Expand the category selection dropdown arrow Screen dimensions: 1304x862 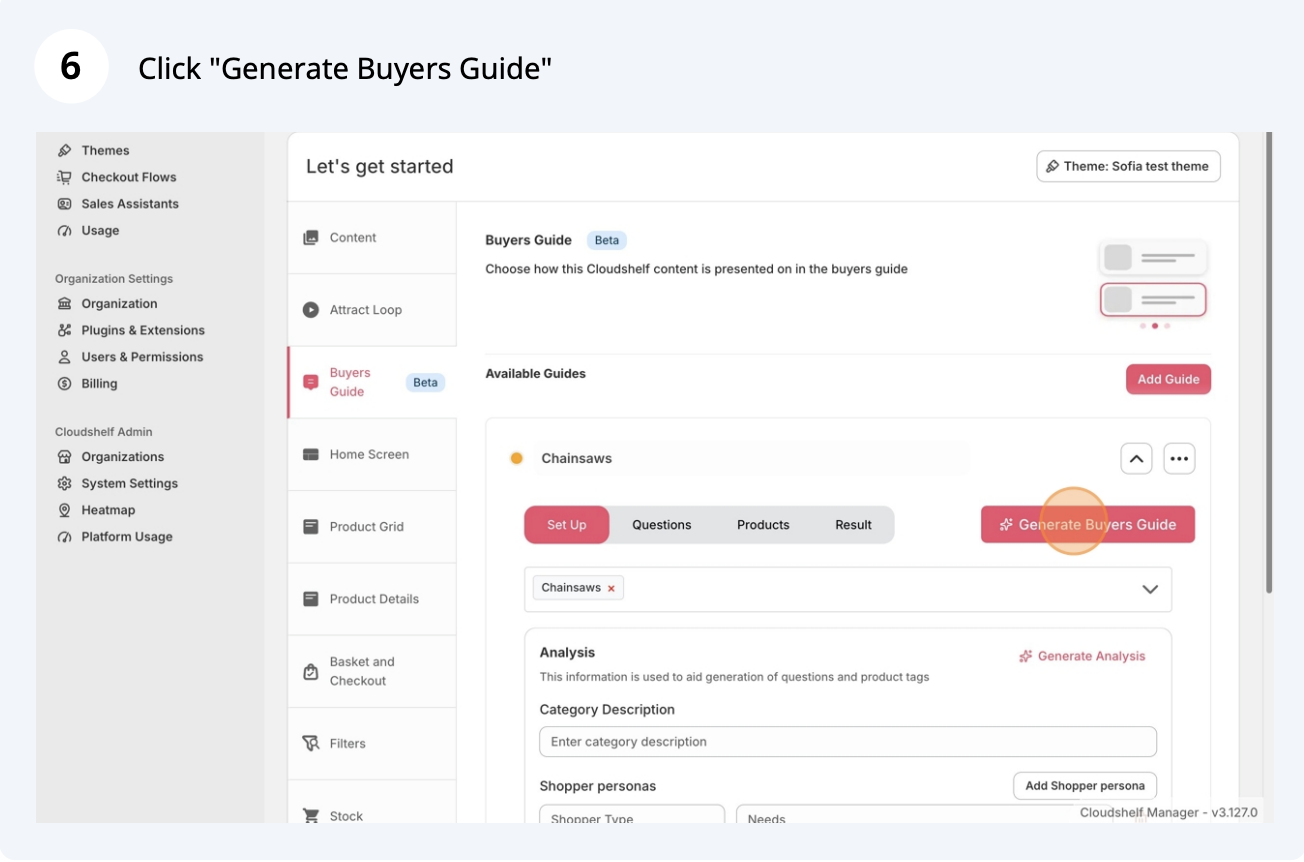click(x=1150, y=589)
